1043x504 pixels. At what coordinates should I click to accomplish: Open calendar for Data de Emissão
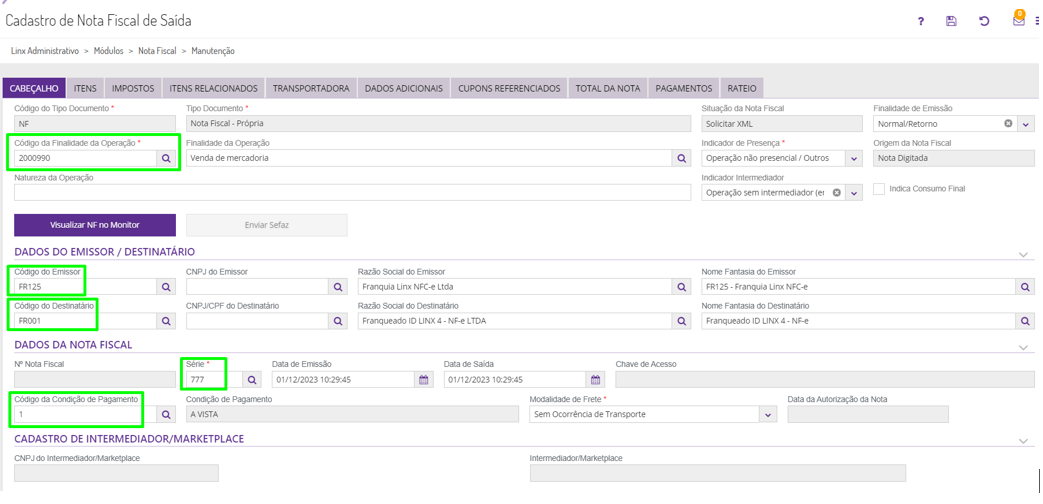[424, 380]
